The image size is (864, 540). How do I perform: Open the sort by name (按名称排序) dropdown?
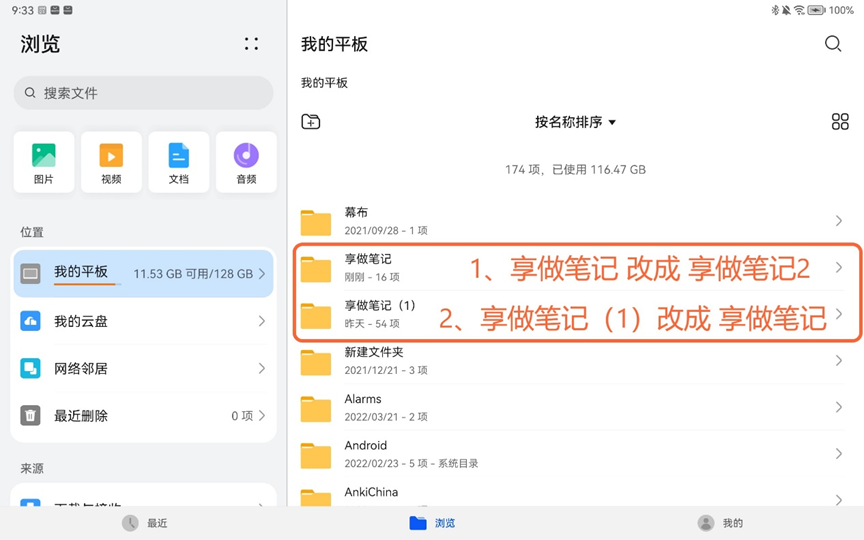coord(575,122)
